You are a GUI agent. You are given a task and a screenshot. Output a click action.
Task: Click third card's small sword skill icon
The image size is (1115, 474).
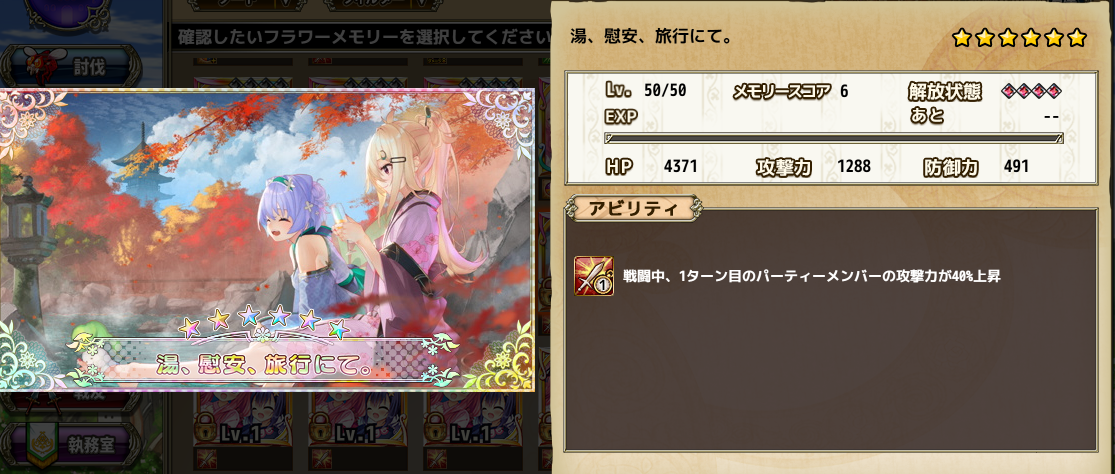click(435, 460)
